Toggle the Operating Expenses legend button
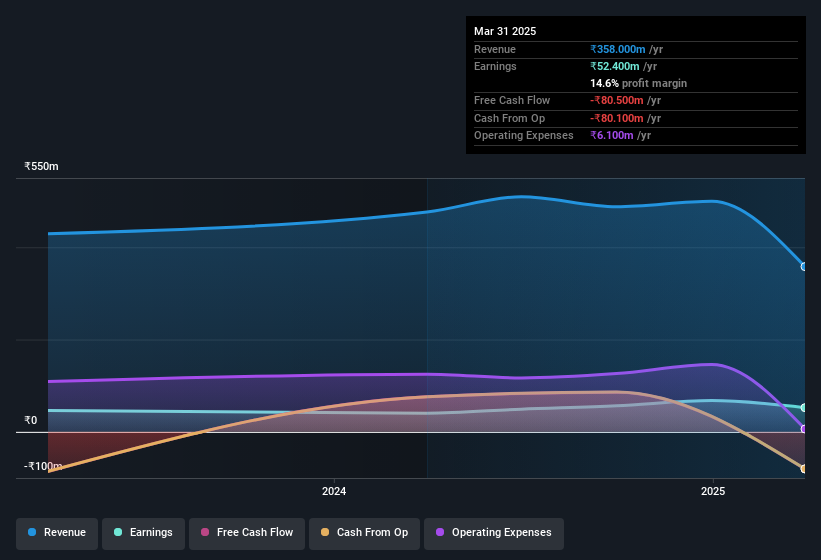Viewport: 821px width, 560px height. tap(493, 533)
